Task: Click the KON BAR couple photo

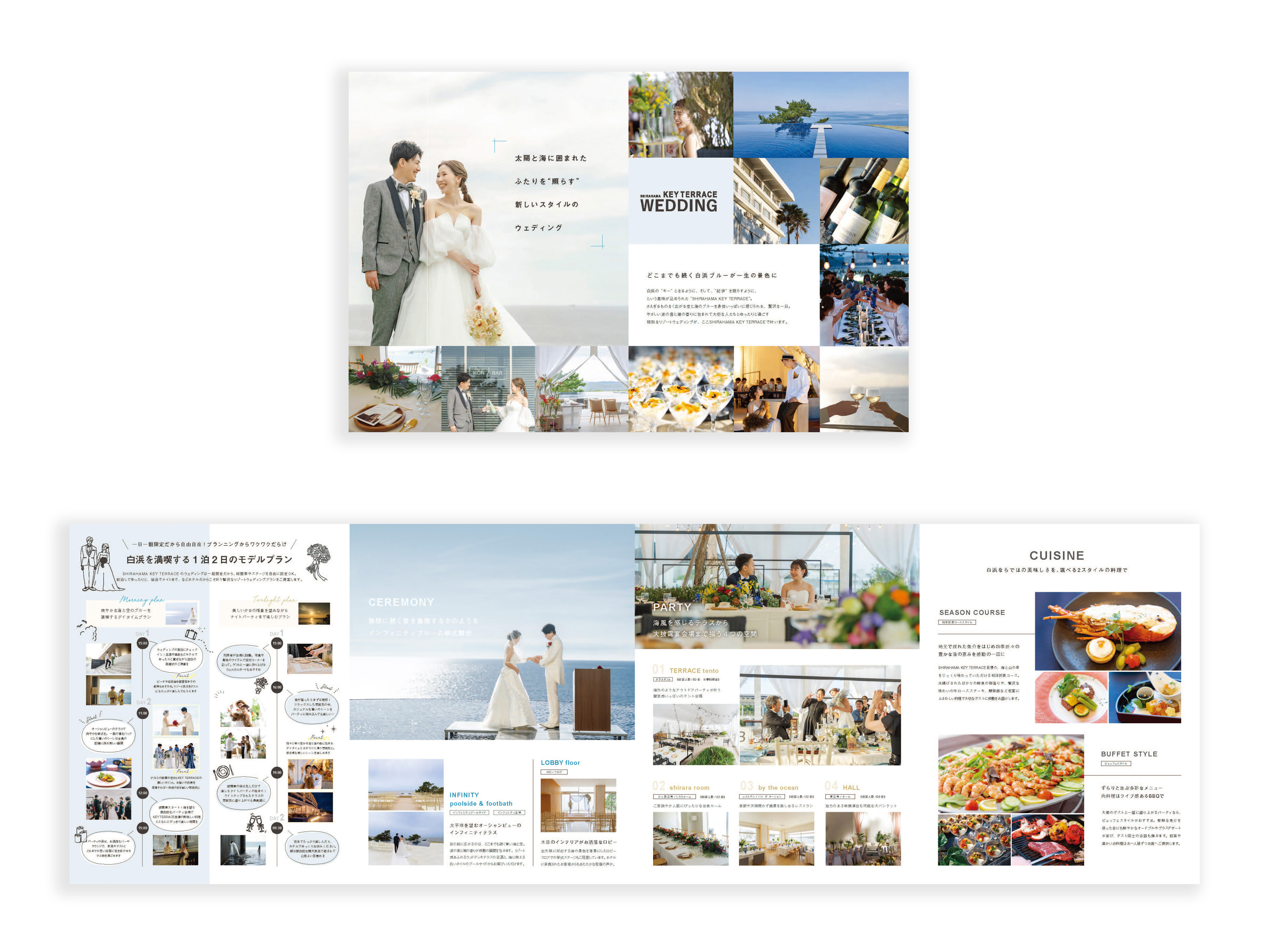Action: tap(488, 389)
